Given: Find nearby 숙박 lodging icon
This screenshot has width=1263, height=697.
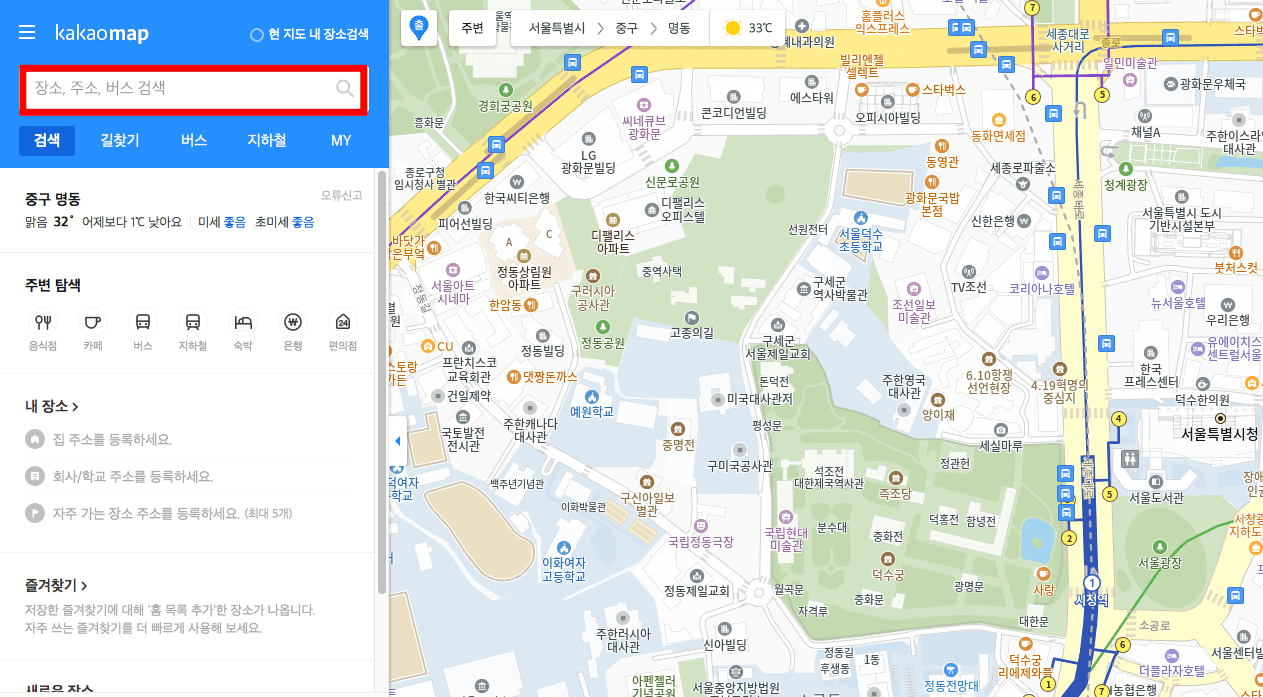Looking at the screenshot, I should [243, 322].
